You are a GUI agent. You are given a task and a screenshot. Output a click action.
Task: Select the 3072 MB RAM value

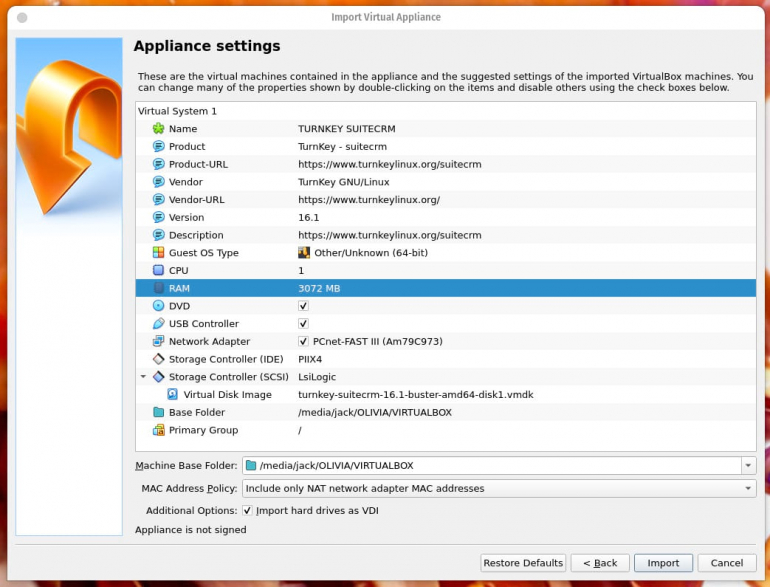319,288
